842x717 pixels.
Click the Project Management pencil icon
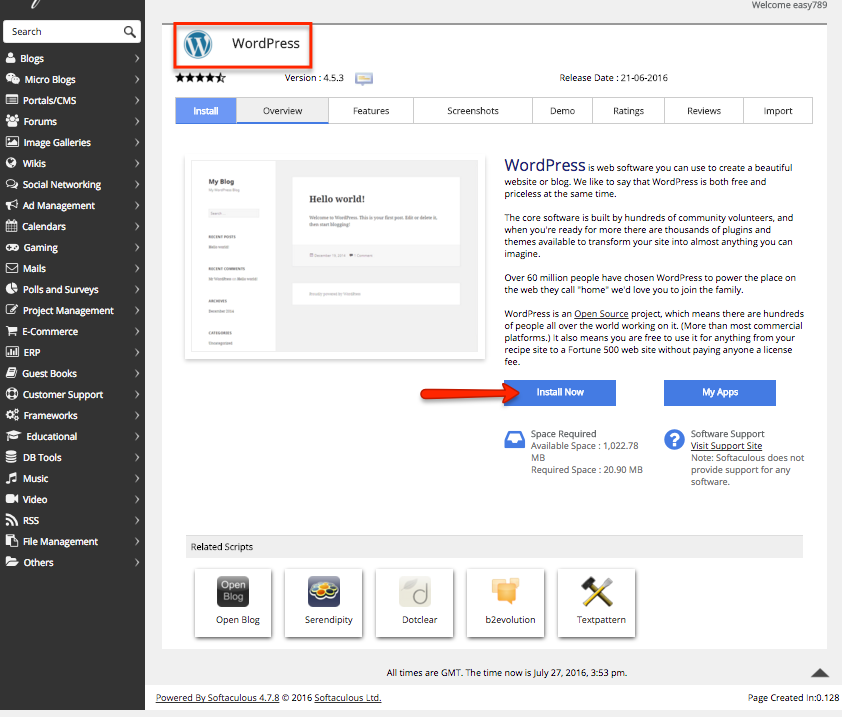(12, 310)
